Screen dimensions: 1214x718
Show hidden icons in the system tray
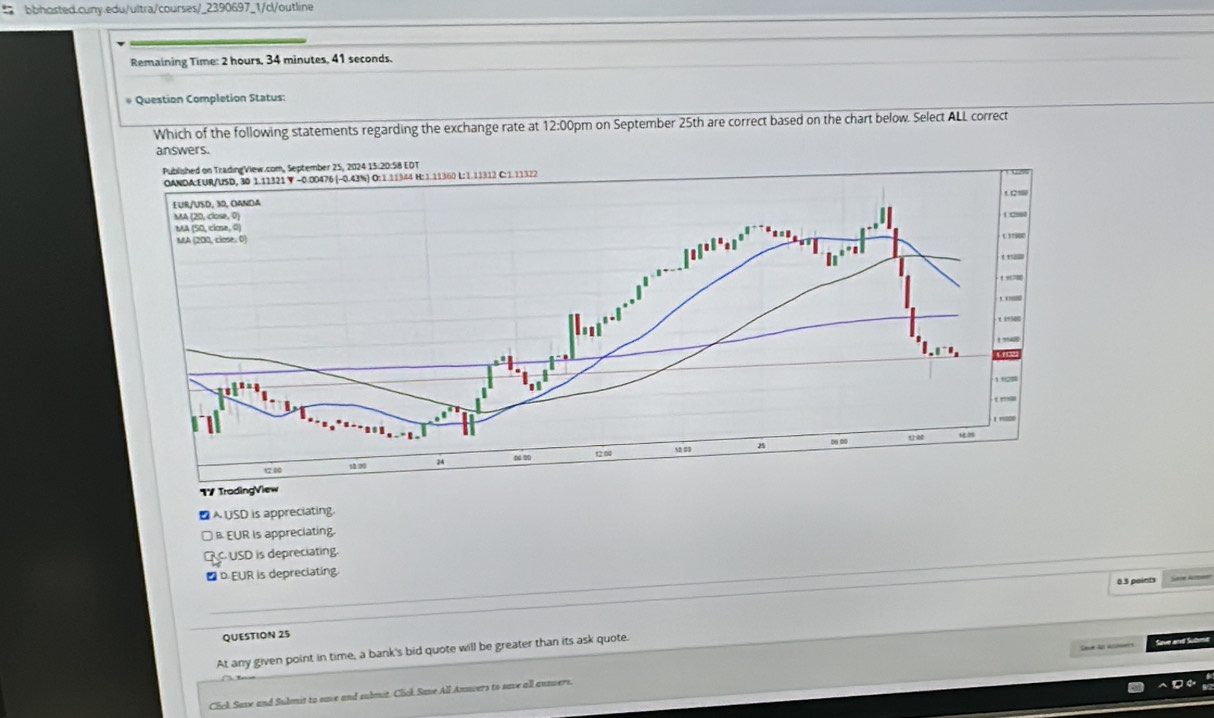pyautogui.click(x=1164, y=688)
